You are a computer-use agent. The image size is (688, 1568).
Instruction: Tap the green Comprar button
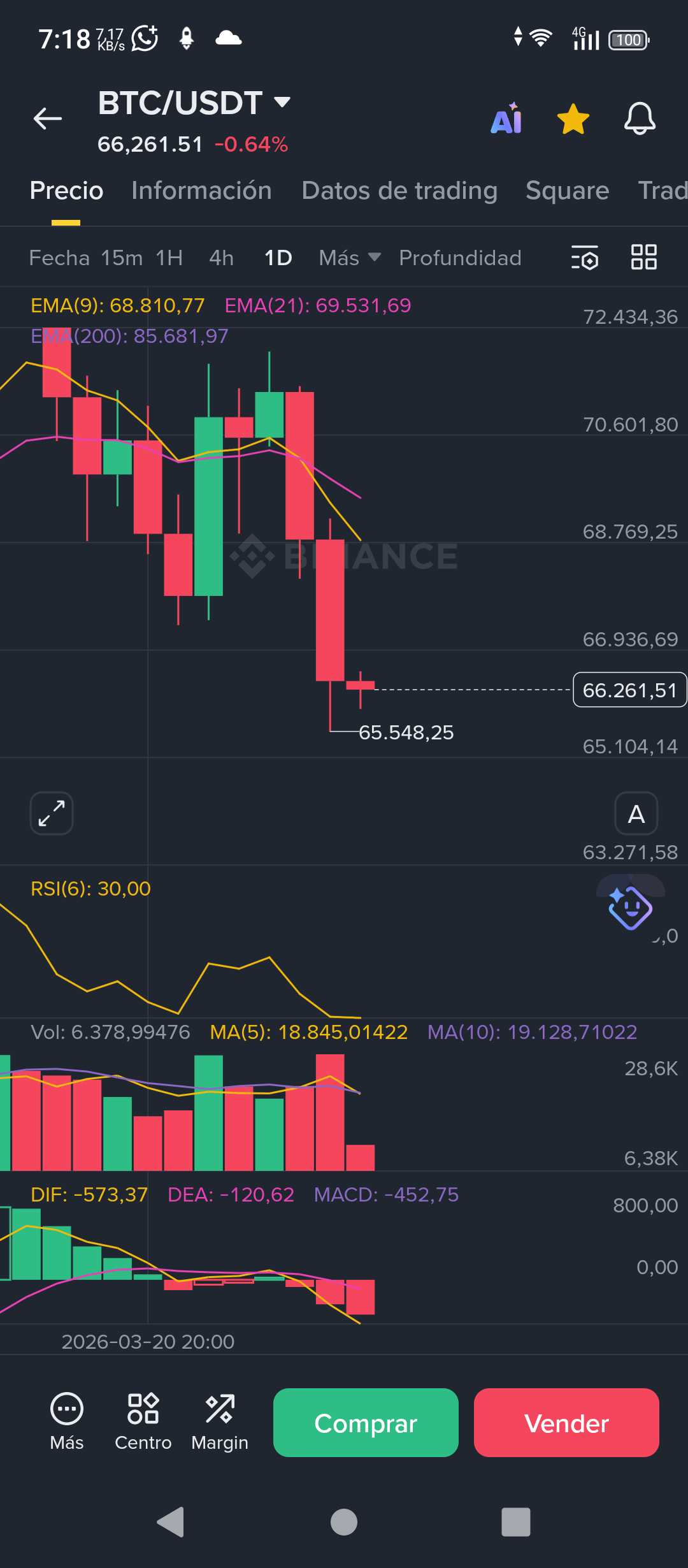[366, 1423]
